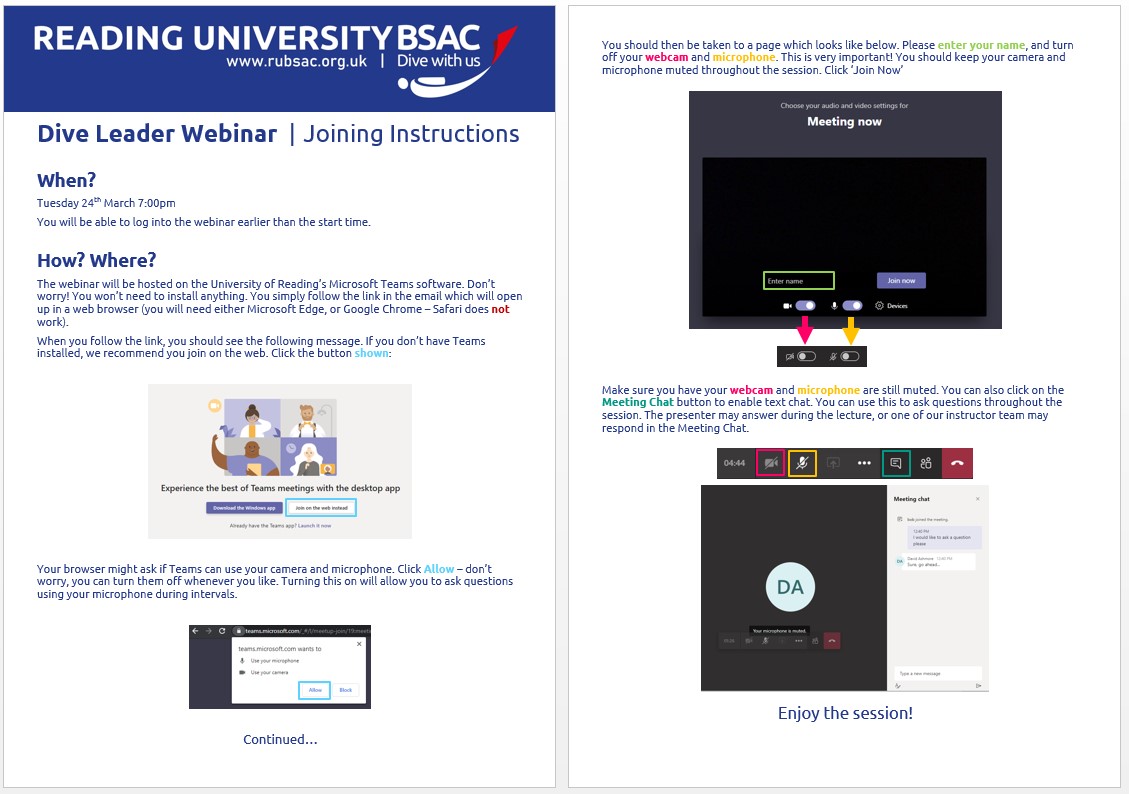The height and width of the screenshot is (794, 1129).
Task: Open Meeting Chat icon in the 04:44 toolbar
Action: 896,464
